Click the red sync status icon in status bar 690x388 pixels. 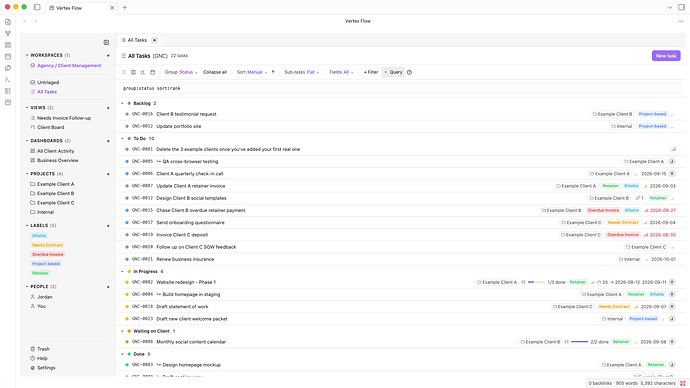coord(683,383)
